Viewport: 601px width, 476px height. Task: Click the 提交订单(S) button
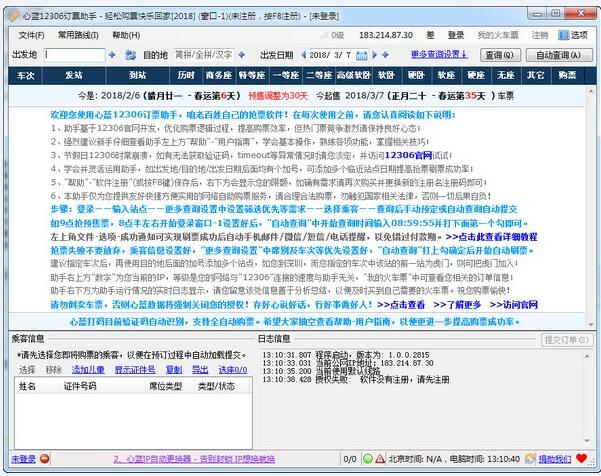point(567,340)
